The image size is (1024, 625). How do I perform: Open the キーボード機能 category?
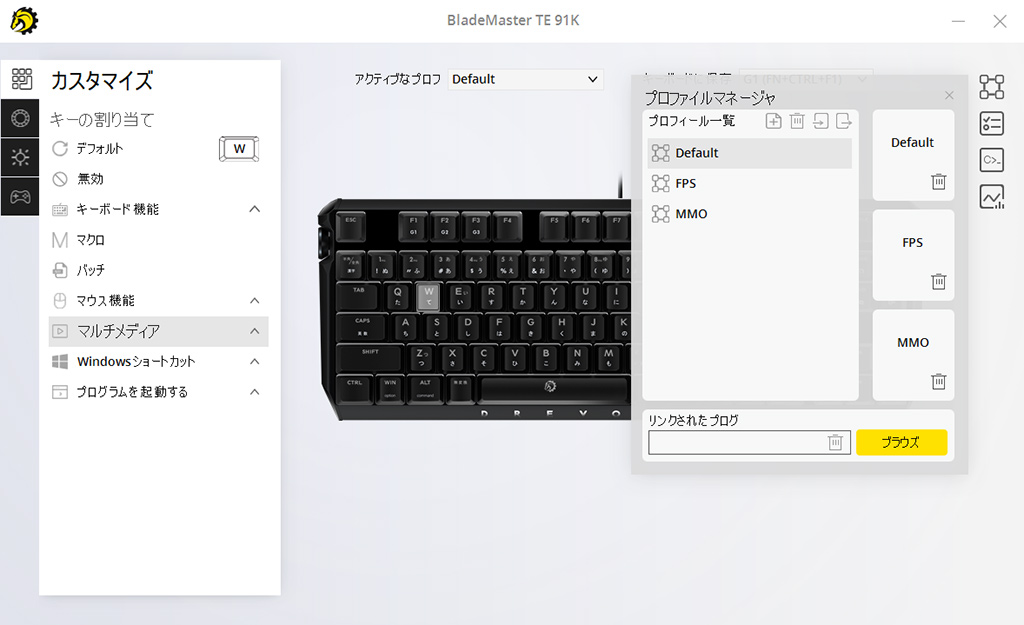(x=159, y=209)
